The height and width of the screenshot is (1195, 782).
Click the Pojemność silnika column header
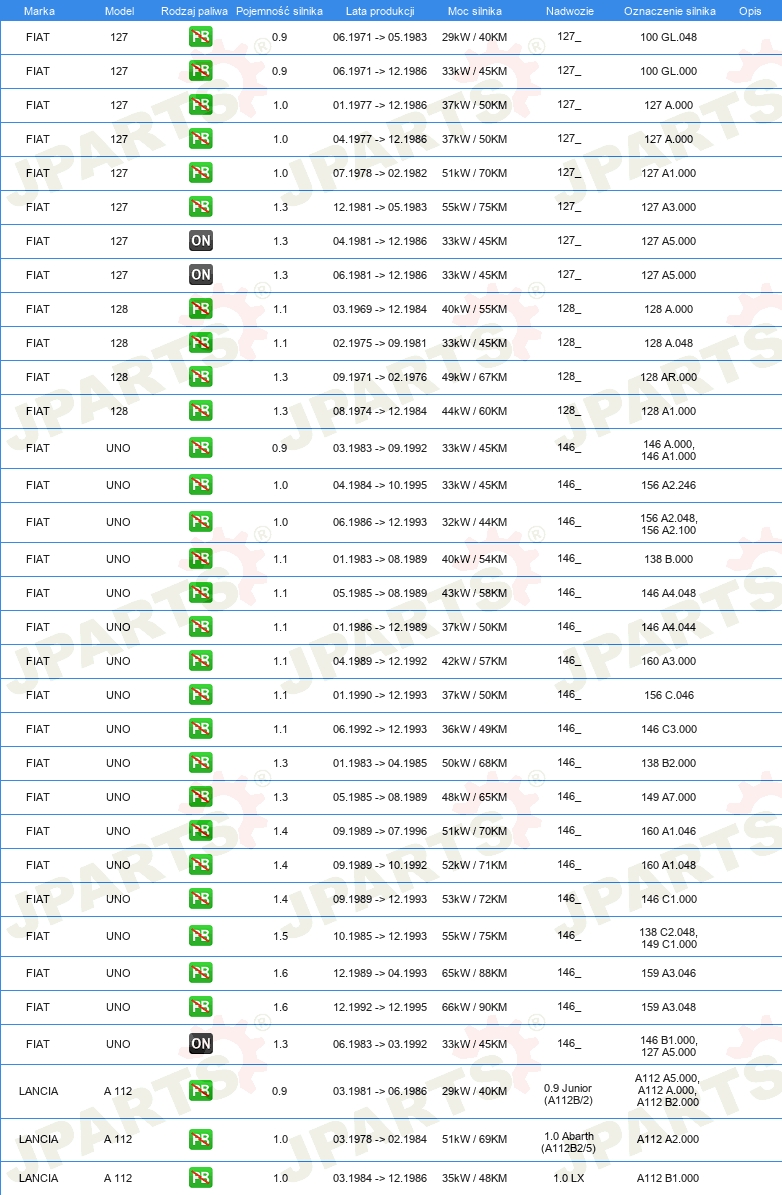tap(279, 11)
